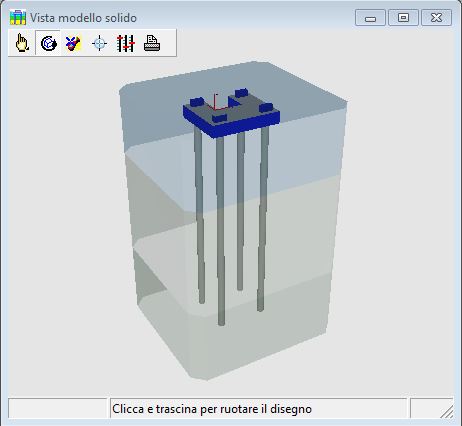Click the top blue soil layer
The image size is (462, 426).
[233, 133]
